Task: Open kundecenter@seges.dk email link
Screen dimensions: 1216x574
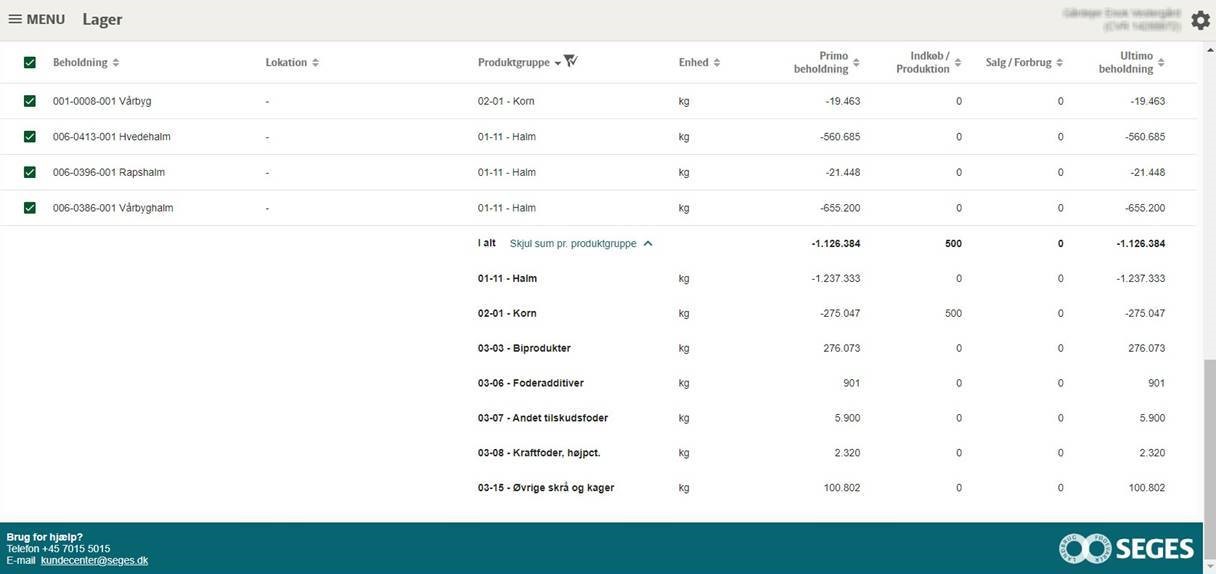Action: coord(94,561)
